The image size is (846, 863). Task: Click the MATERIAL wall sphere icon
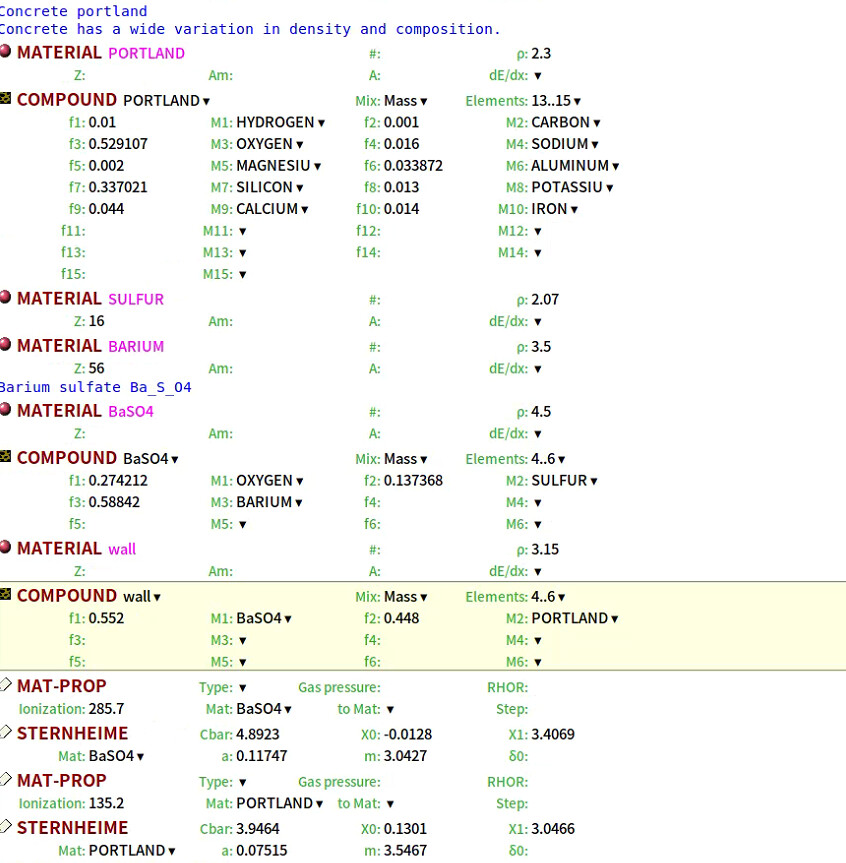pos(6,547)
